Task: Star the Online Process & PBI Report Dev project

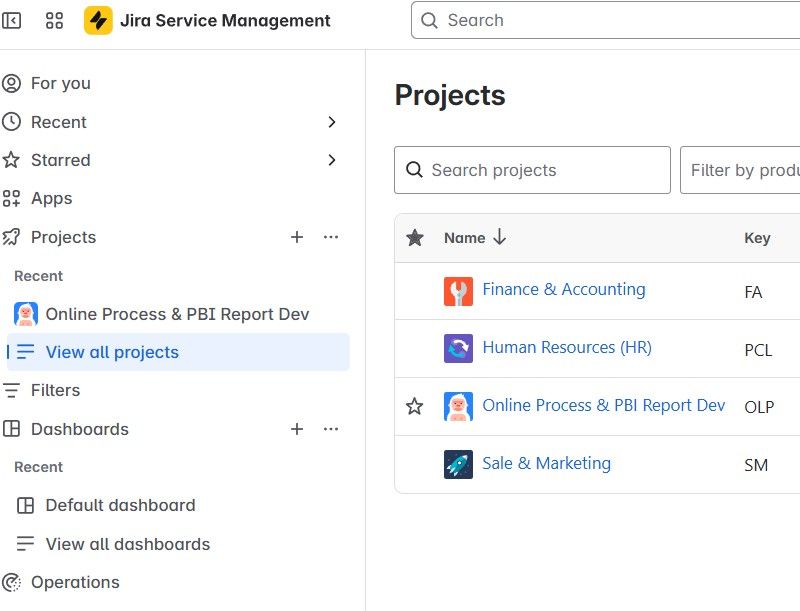Action: coord(414,406)
